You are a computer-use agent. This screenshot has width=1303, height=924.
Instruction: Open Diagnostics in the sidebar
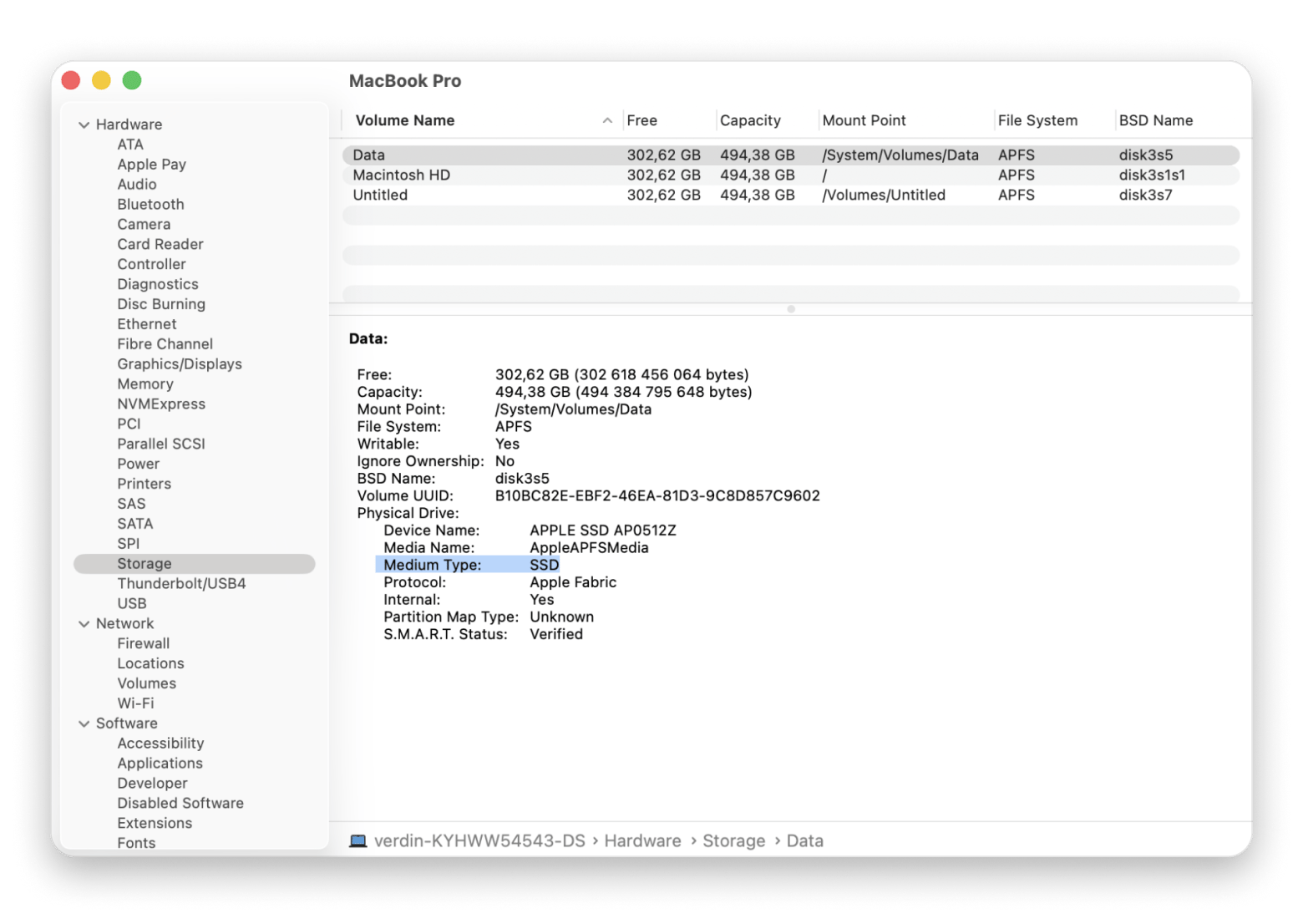tap(158, 284)
